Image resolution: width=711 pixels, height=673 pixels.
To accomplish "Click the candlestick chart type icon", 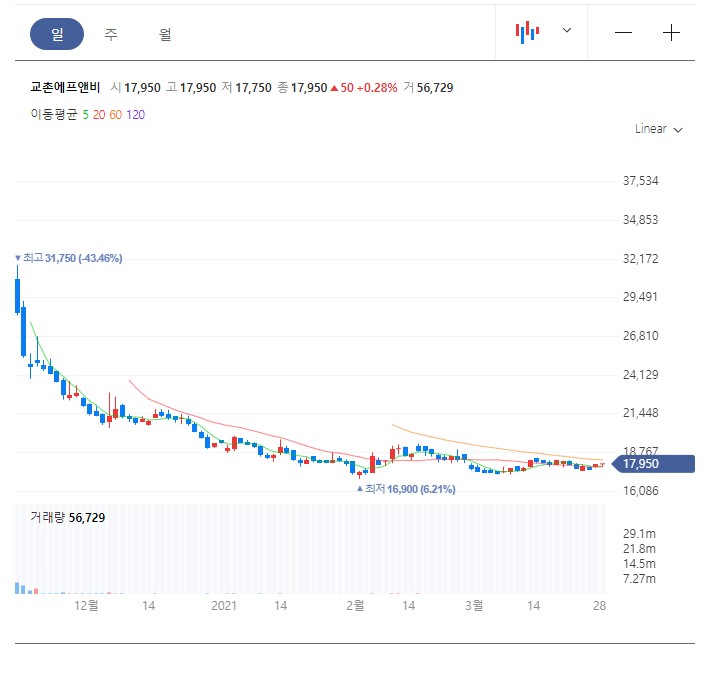I will click(527, 32).
